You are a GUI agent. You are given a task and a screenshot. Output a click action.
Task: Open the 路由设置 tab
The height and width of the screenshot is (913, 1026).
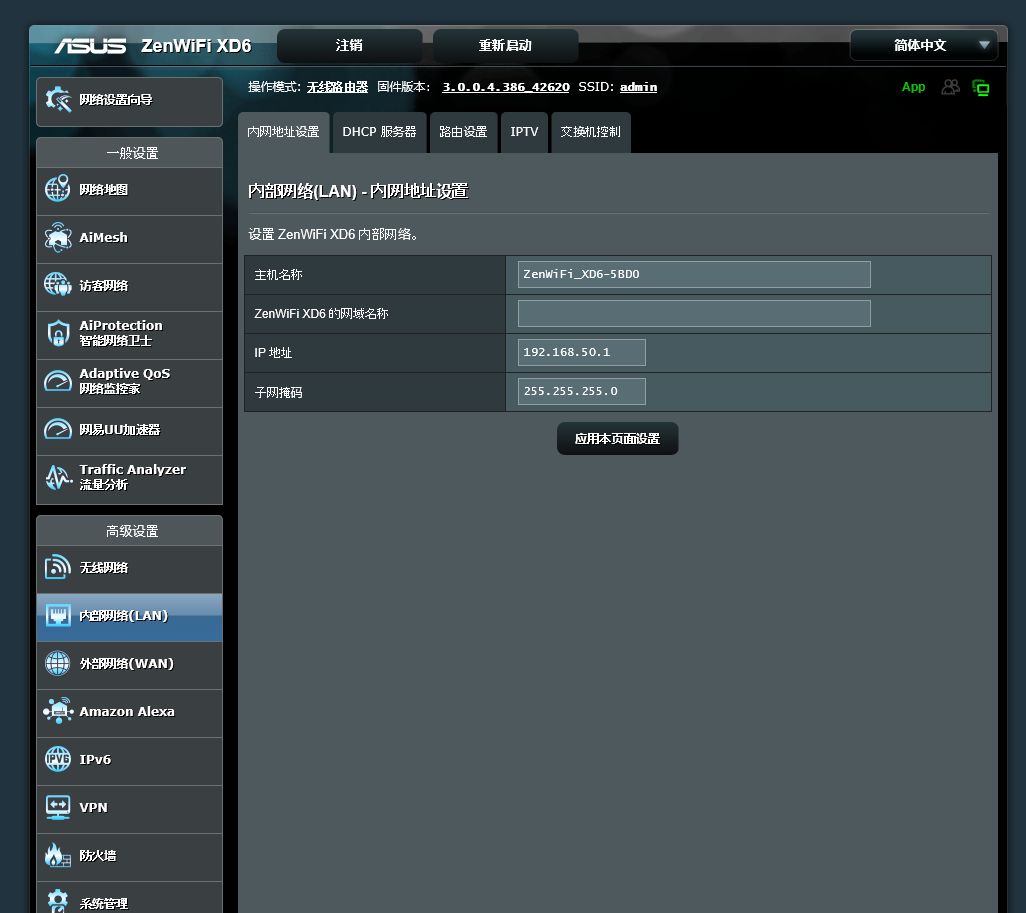463,132
